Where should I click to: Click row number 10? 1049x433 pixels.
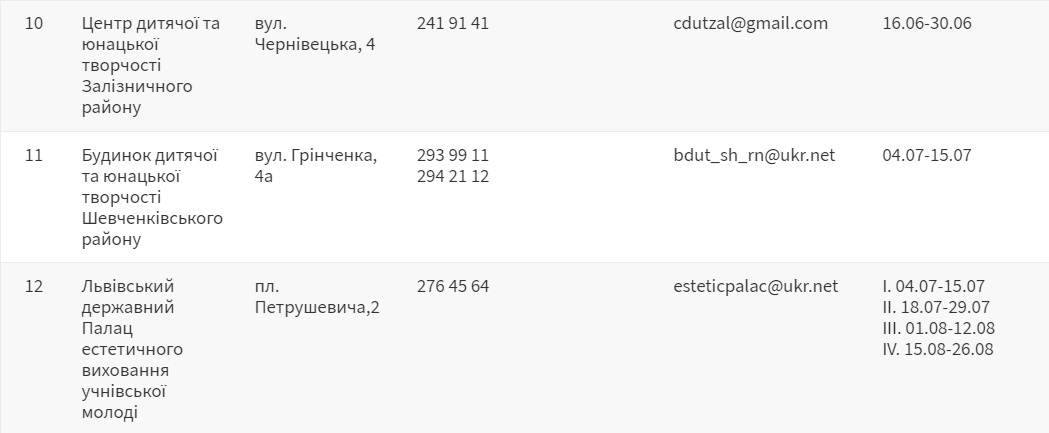(33, 24)
